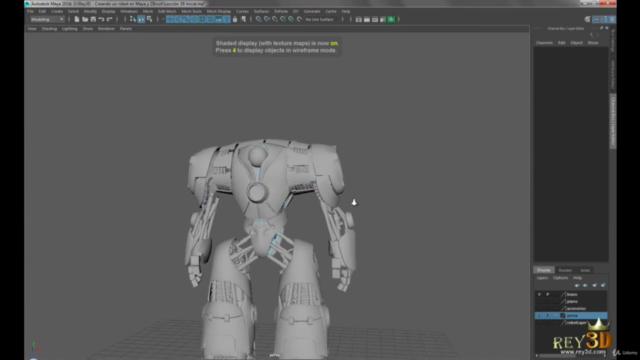Toggle Snap to points magnet icon

click(x=275, y=19)
